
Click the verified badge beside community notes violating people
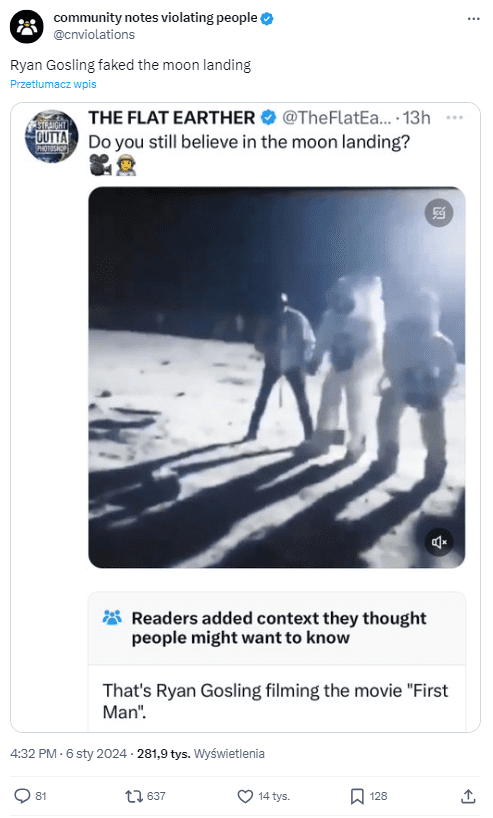[267, 18]
